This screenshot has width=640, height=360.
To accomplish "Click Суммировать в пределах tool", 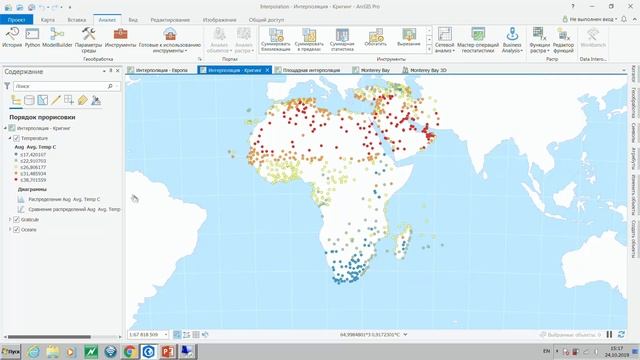I will click(x=309, y=40).
